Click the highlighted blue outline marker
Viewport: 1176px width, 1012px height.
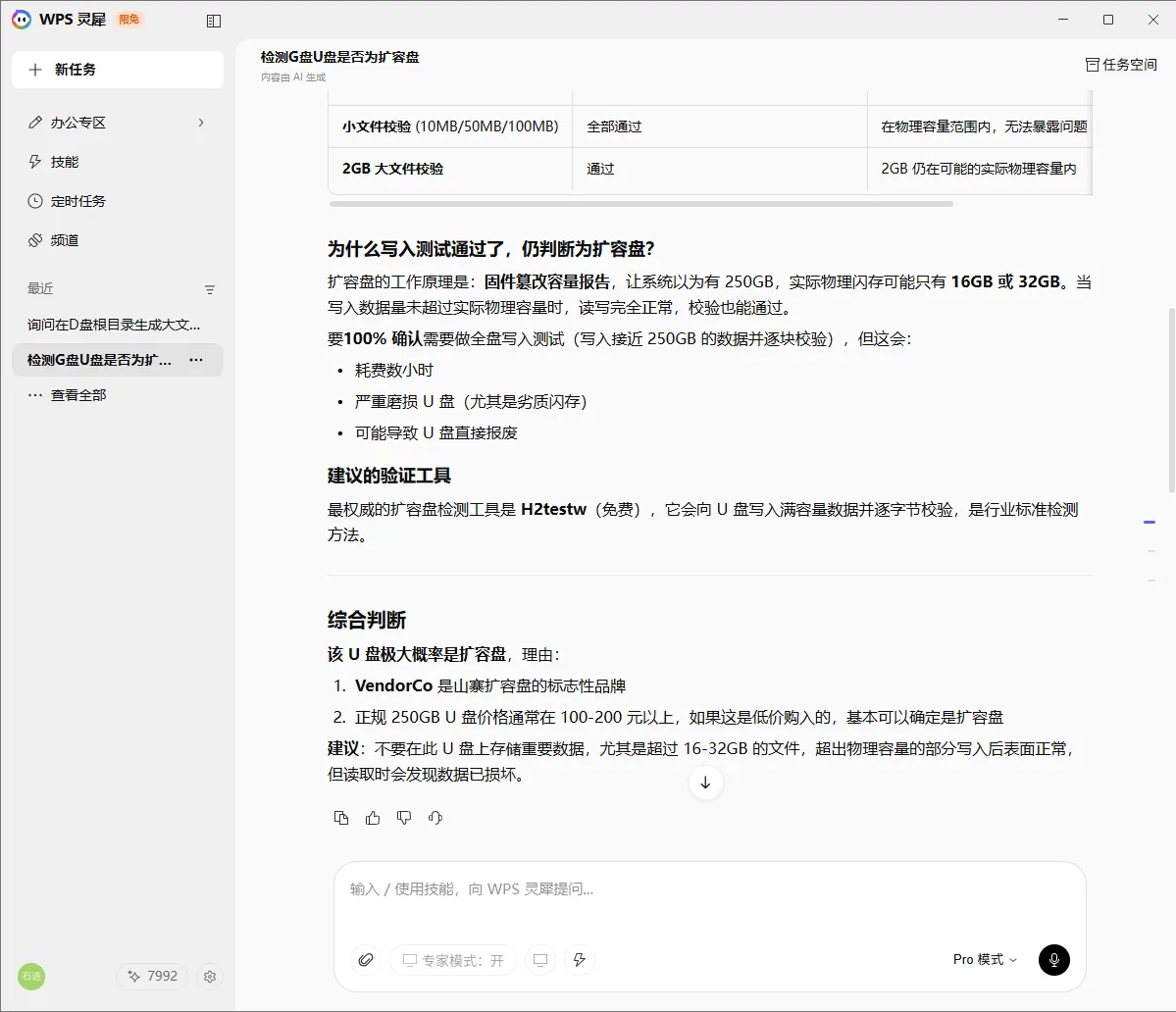[x=1149, y=523]
